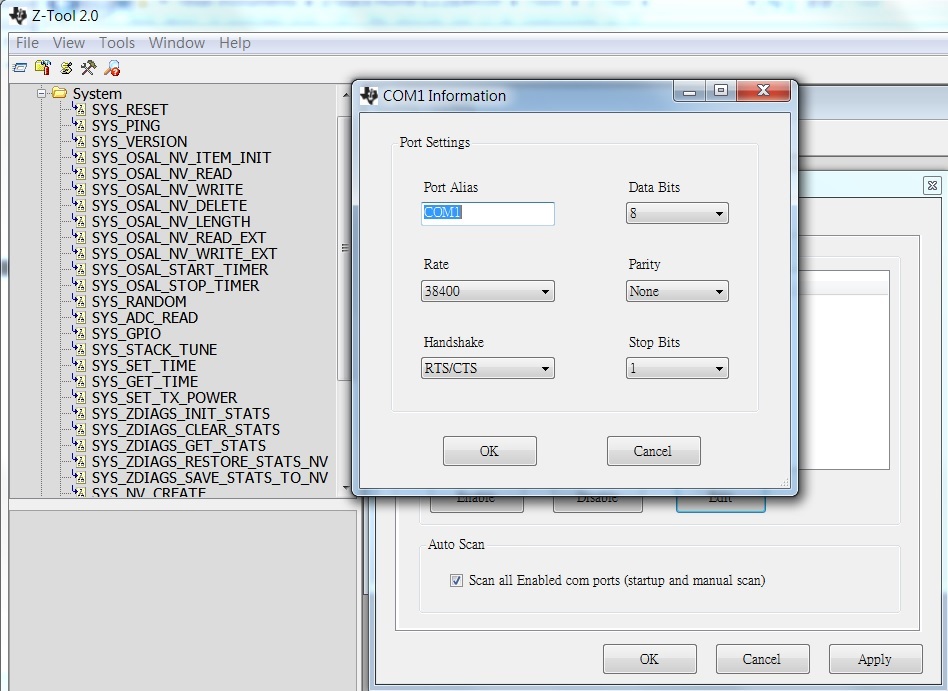
Task: Select SYS_ZDIAGS_INIT_STATS in the tree
Action: tap(181, 414)
